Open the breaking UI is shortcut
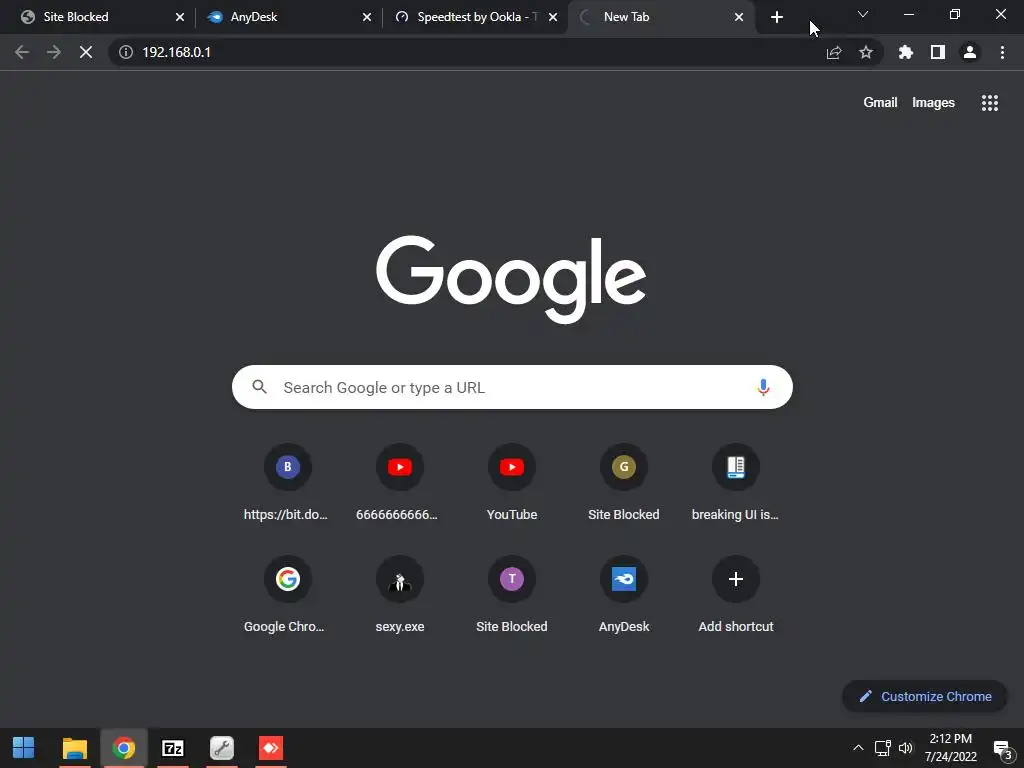 (x=735, y=483)
